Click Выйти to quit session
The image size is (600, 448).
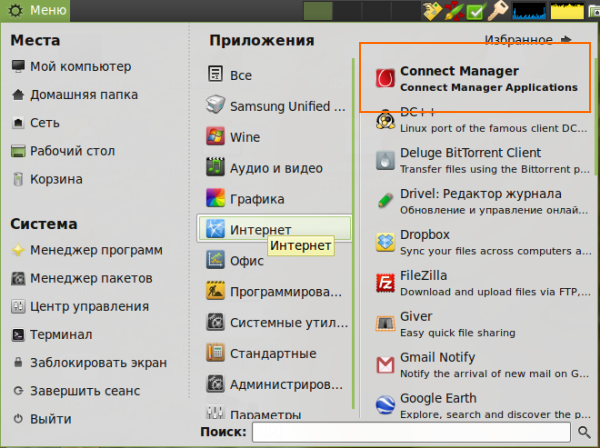[50, 419]
